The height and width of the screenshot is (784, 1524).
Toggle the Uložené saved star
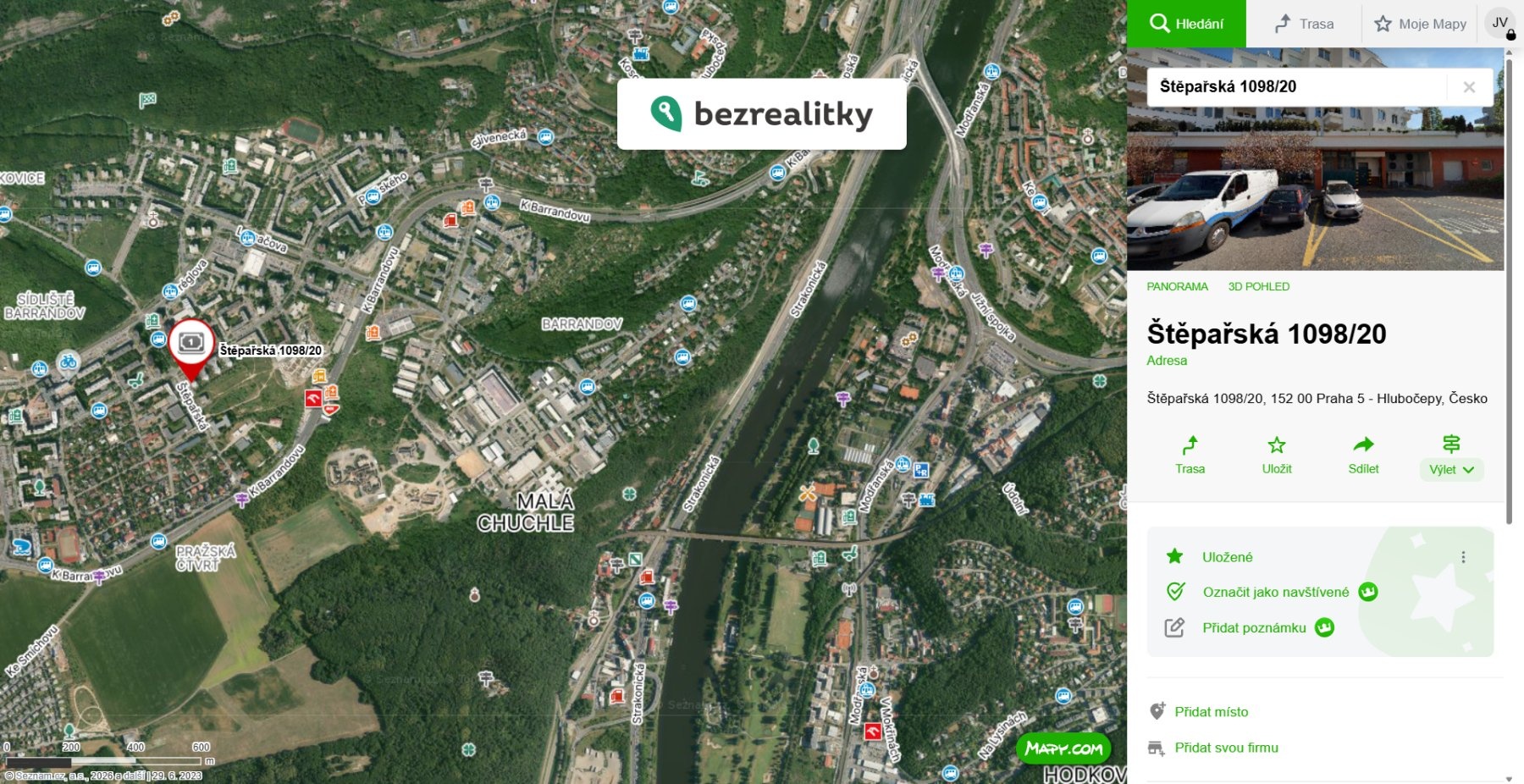point(1174,556)
